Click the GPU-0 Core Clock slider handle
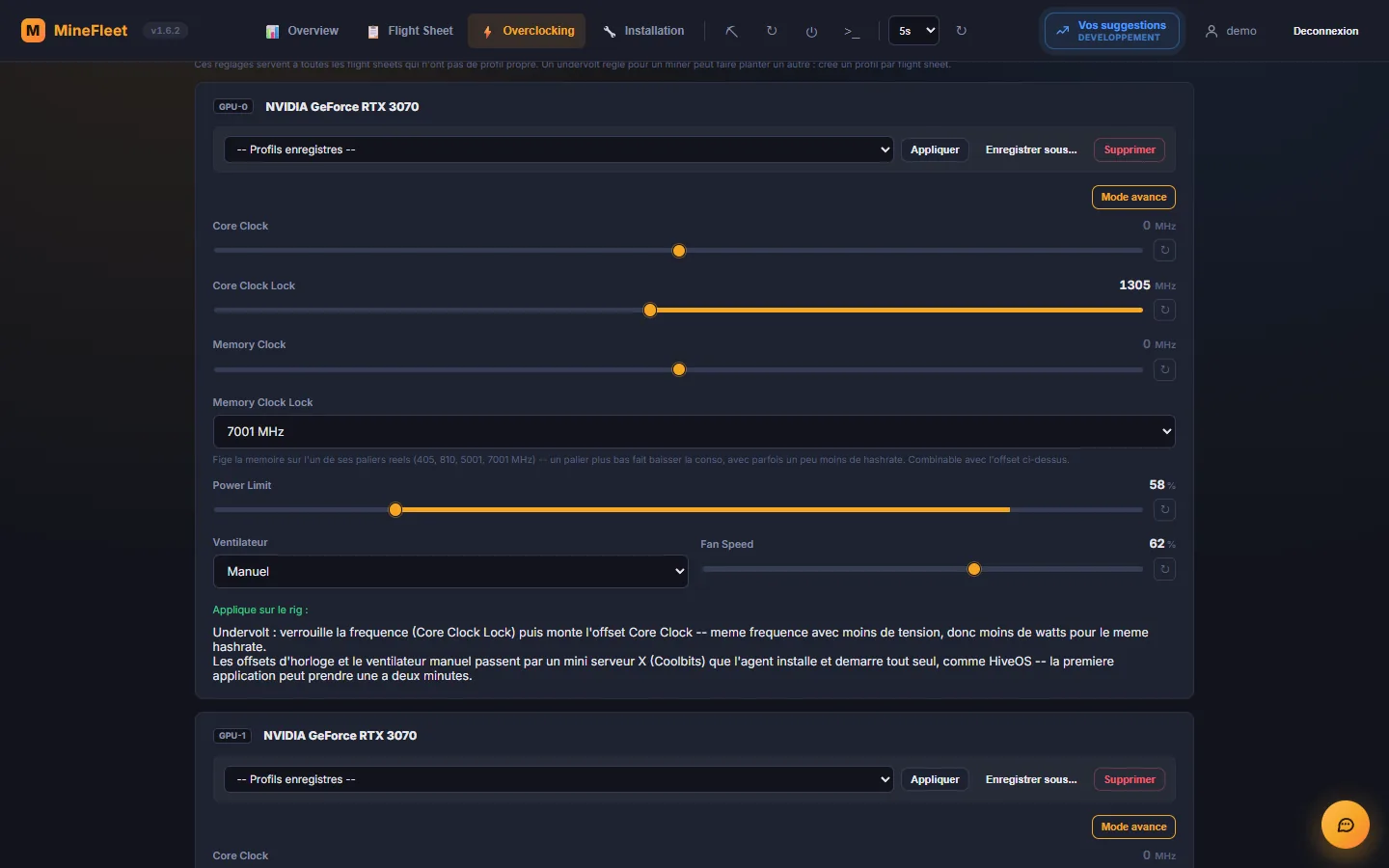The height and width of the screenshot is (868, 1389). (x=679, y=251)
